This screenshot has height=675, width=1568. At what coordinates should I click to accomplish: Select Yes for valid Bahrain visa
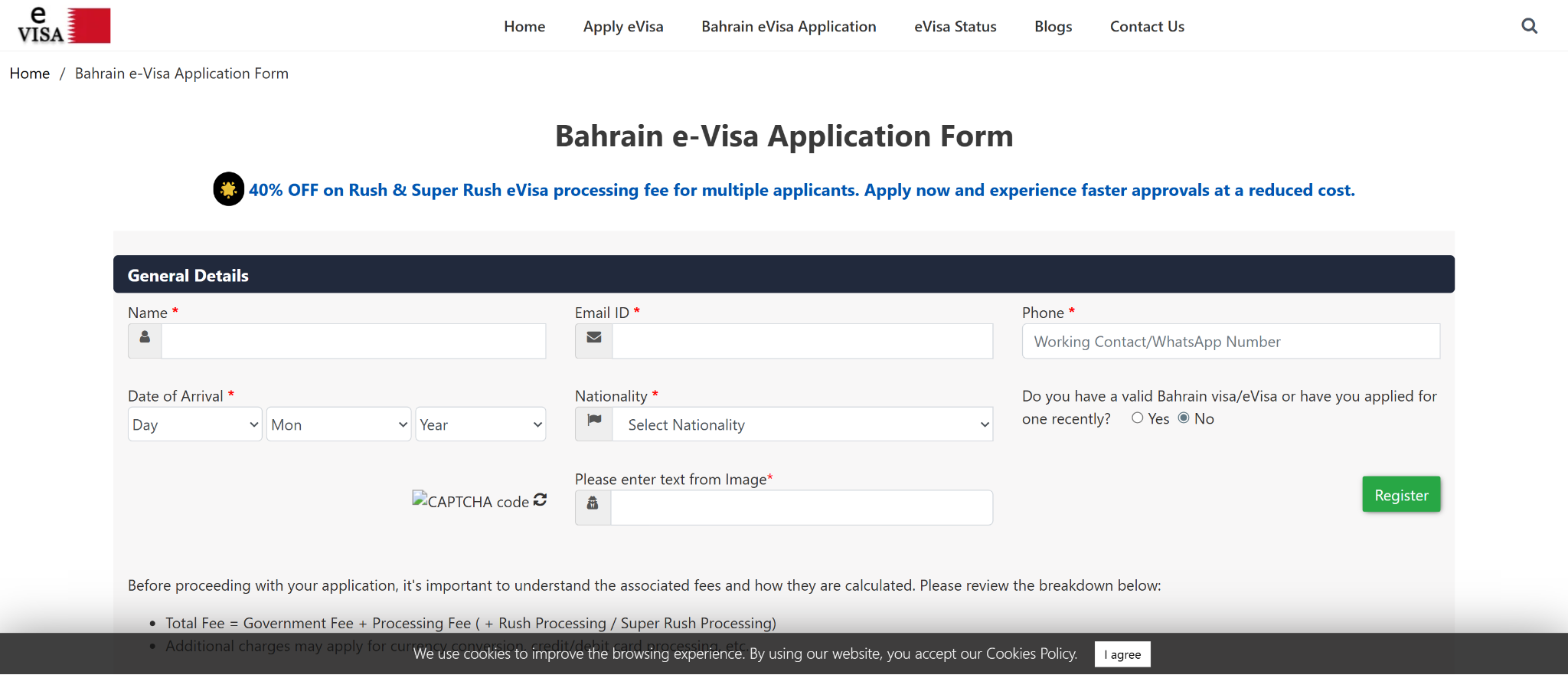point(1138,418)
